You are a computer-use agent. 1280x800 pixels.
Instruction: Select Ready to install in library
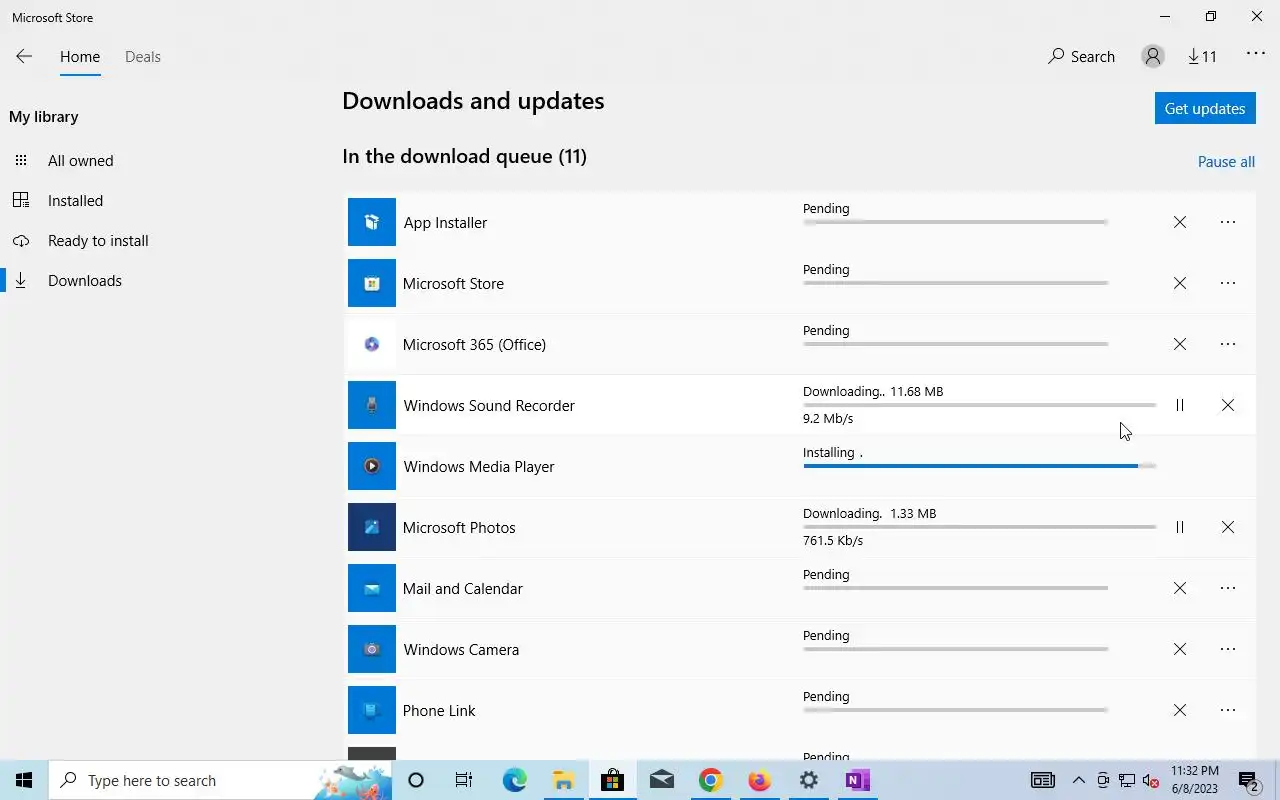98,241
